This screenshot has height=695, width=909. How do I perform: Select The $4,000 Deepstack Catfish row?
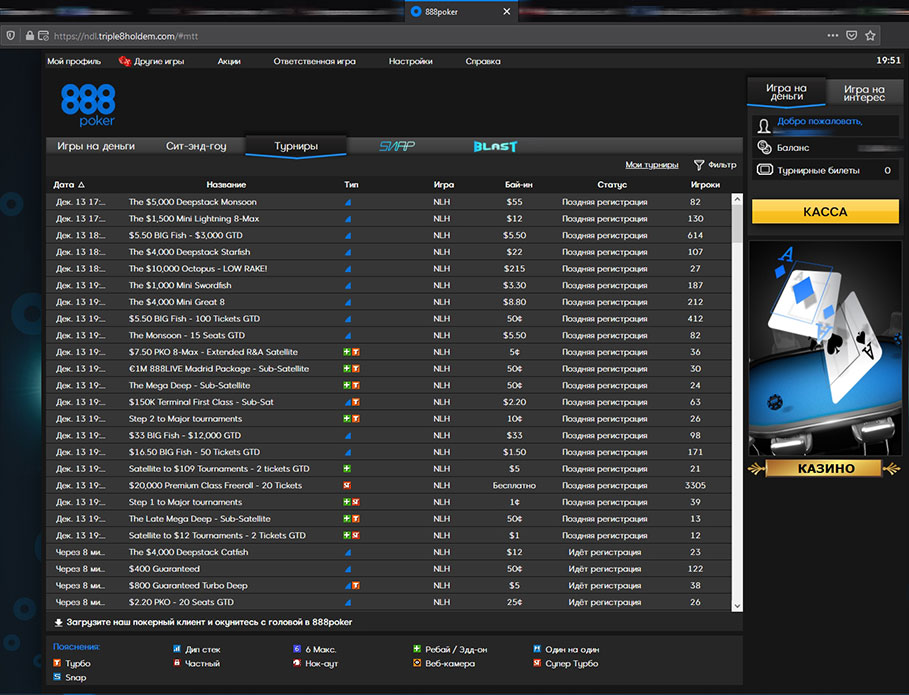click(388, 552)
